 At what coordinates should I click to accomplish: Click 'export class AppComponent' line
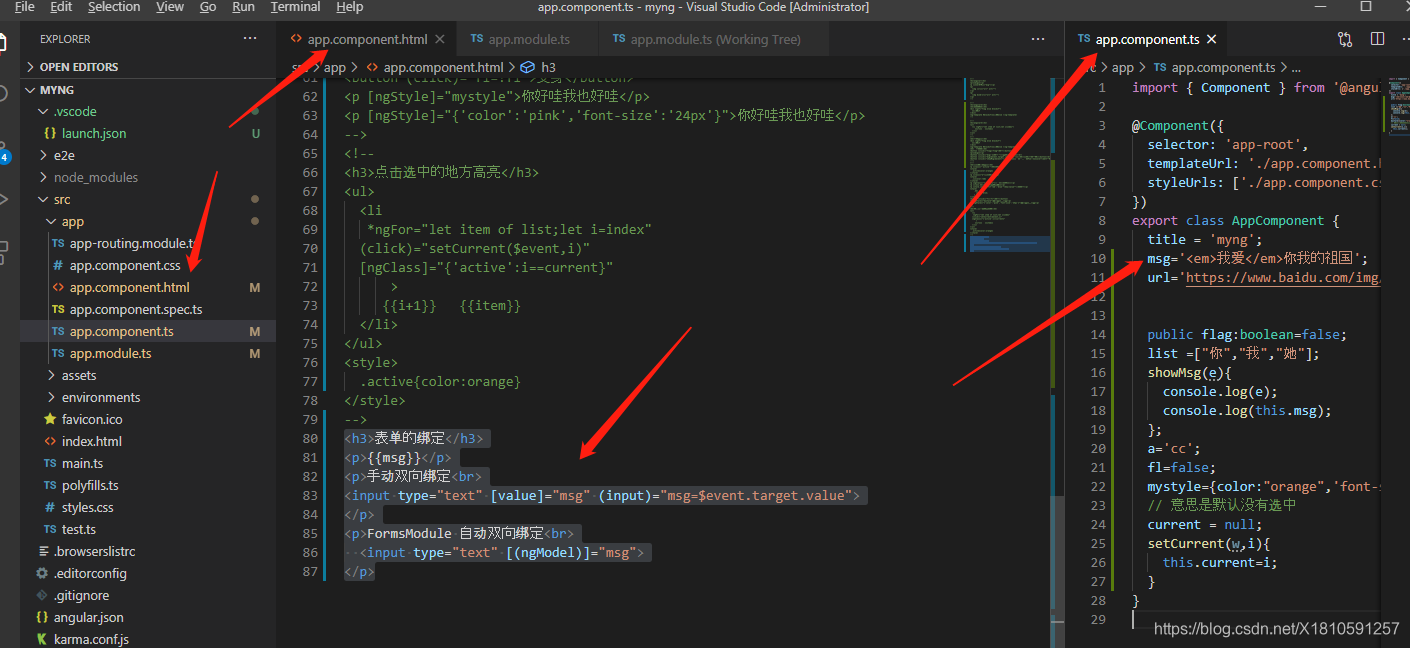pos(1235,221)
